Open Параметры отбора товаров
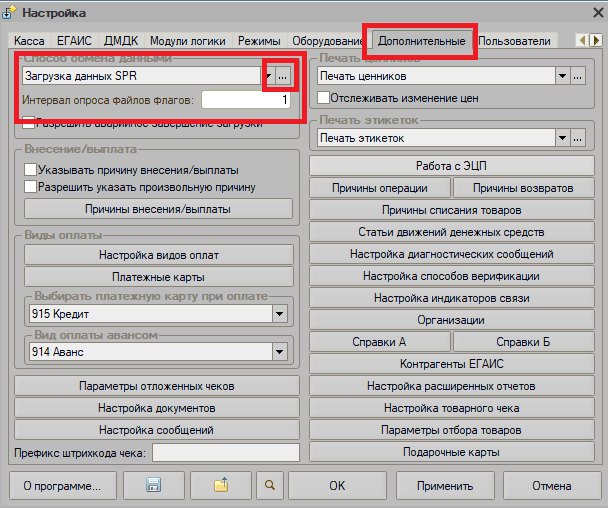 click(x=451, y=430)
